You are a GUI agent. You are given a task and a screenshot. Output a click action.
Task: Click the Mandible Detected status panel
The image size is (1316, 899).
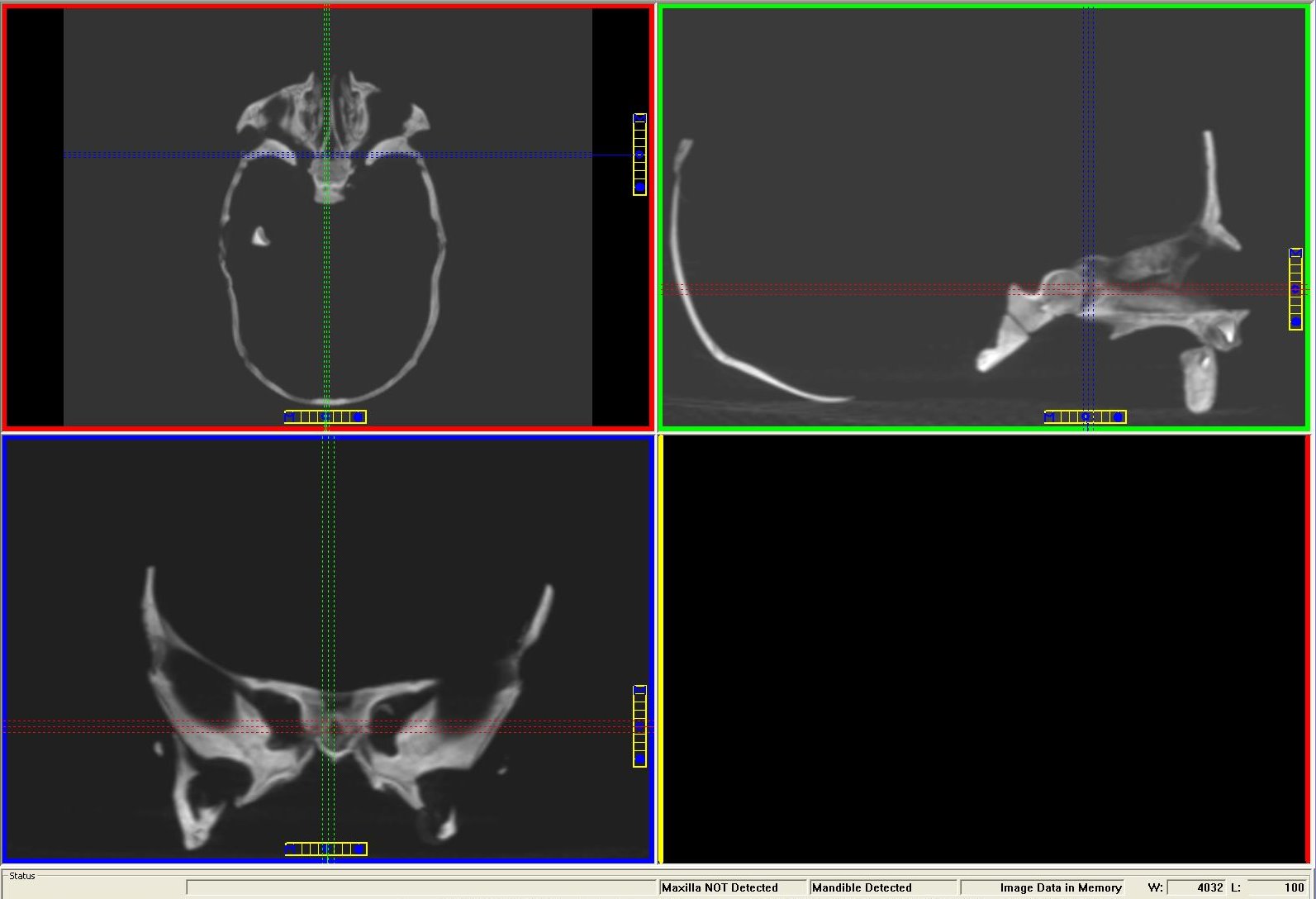click(882, 887)
